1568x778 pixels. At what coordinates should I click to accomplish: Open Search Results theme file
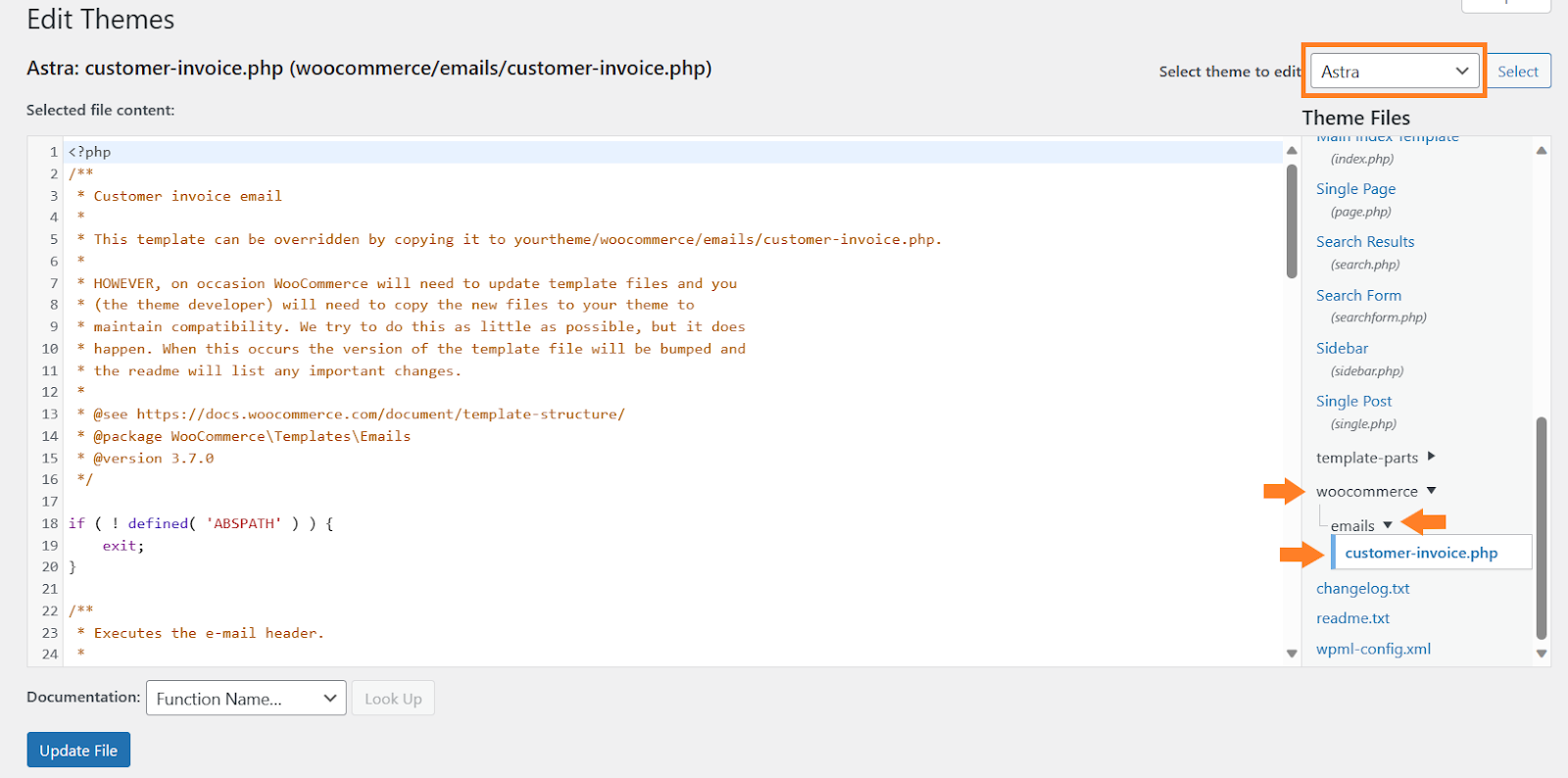[1365, 242]
